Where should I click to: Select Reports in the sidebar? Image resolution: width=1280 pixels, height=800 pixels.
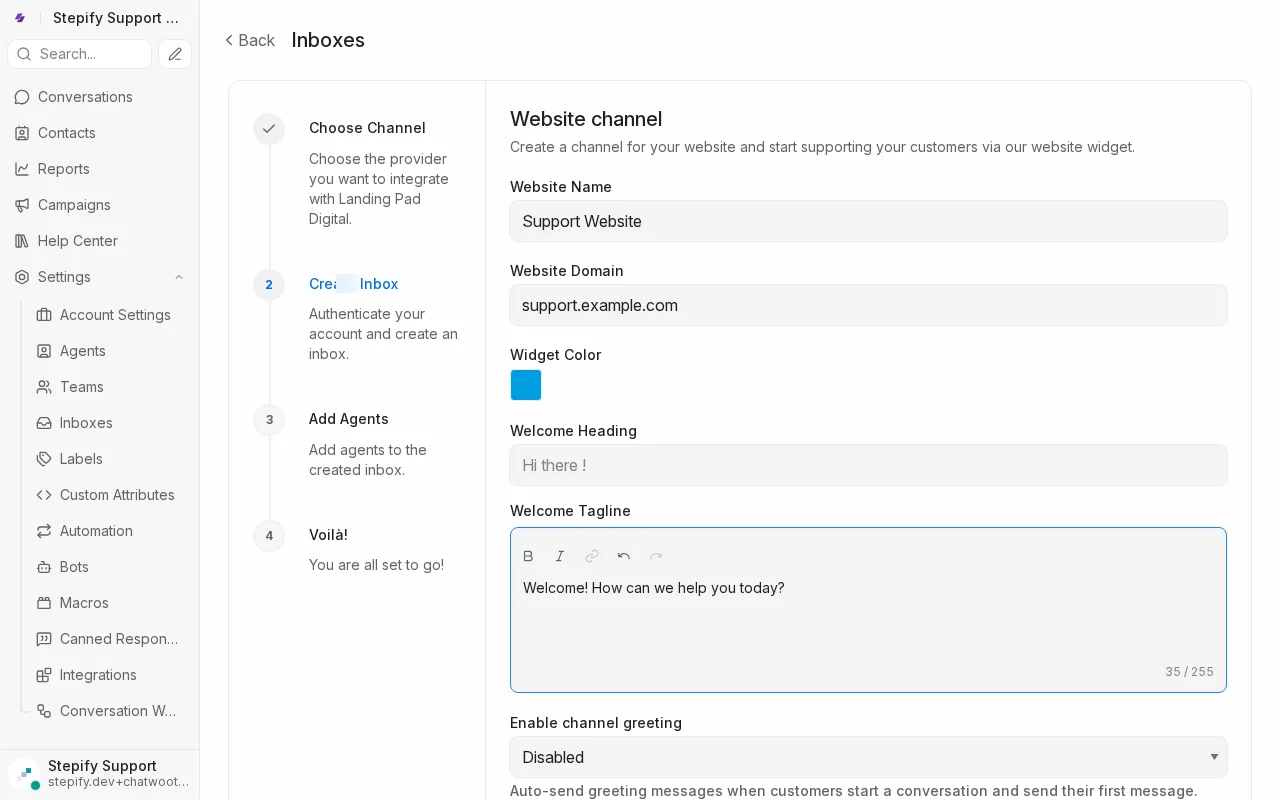[62, 169]
